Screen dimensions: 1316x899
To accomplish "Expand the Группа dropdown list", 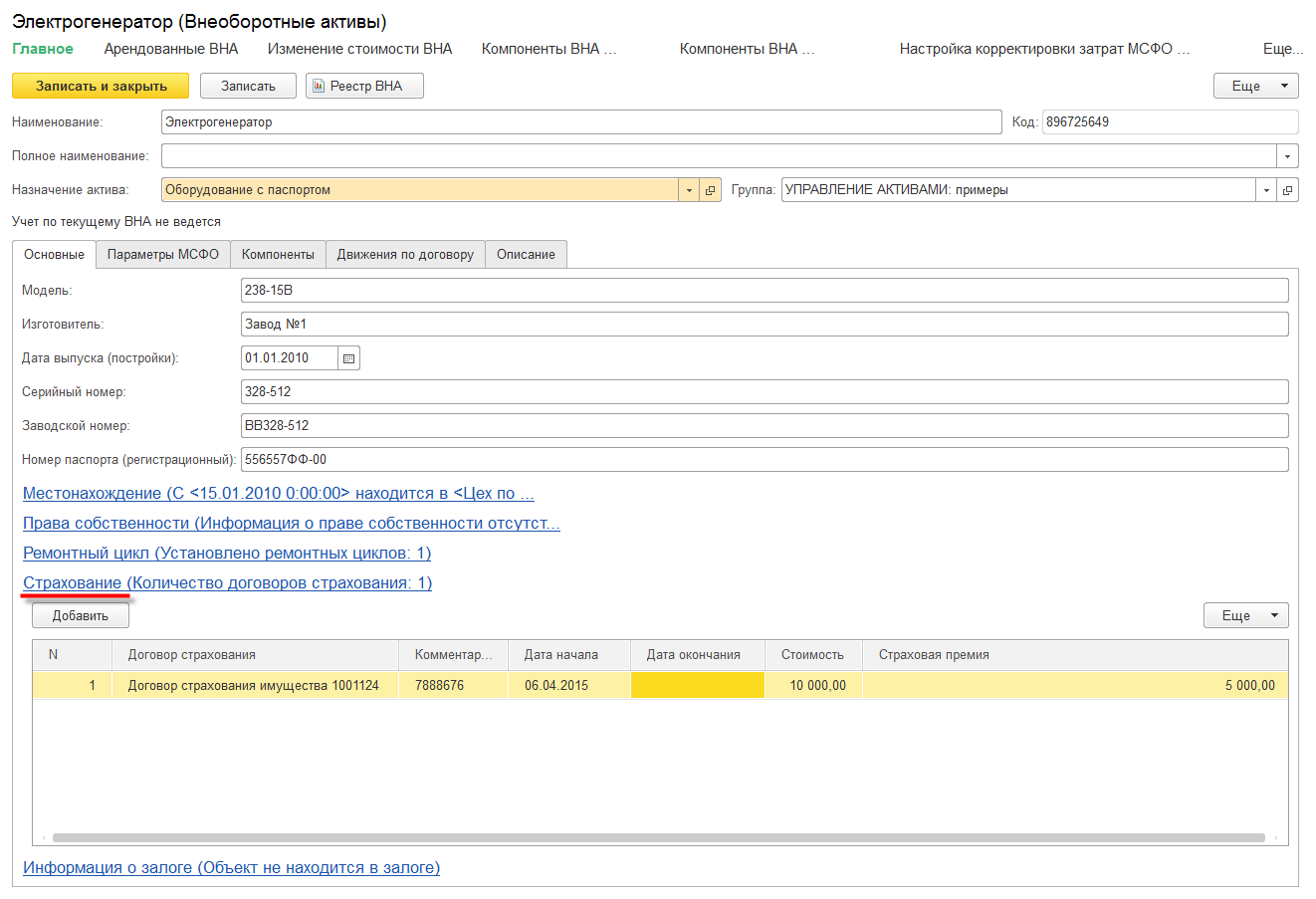I will [1266, 190].
